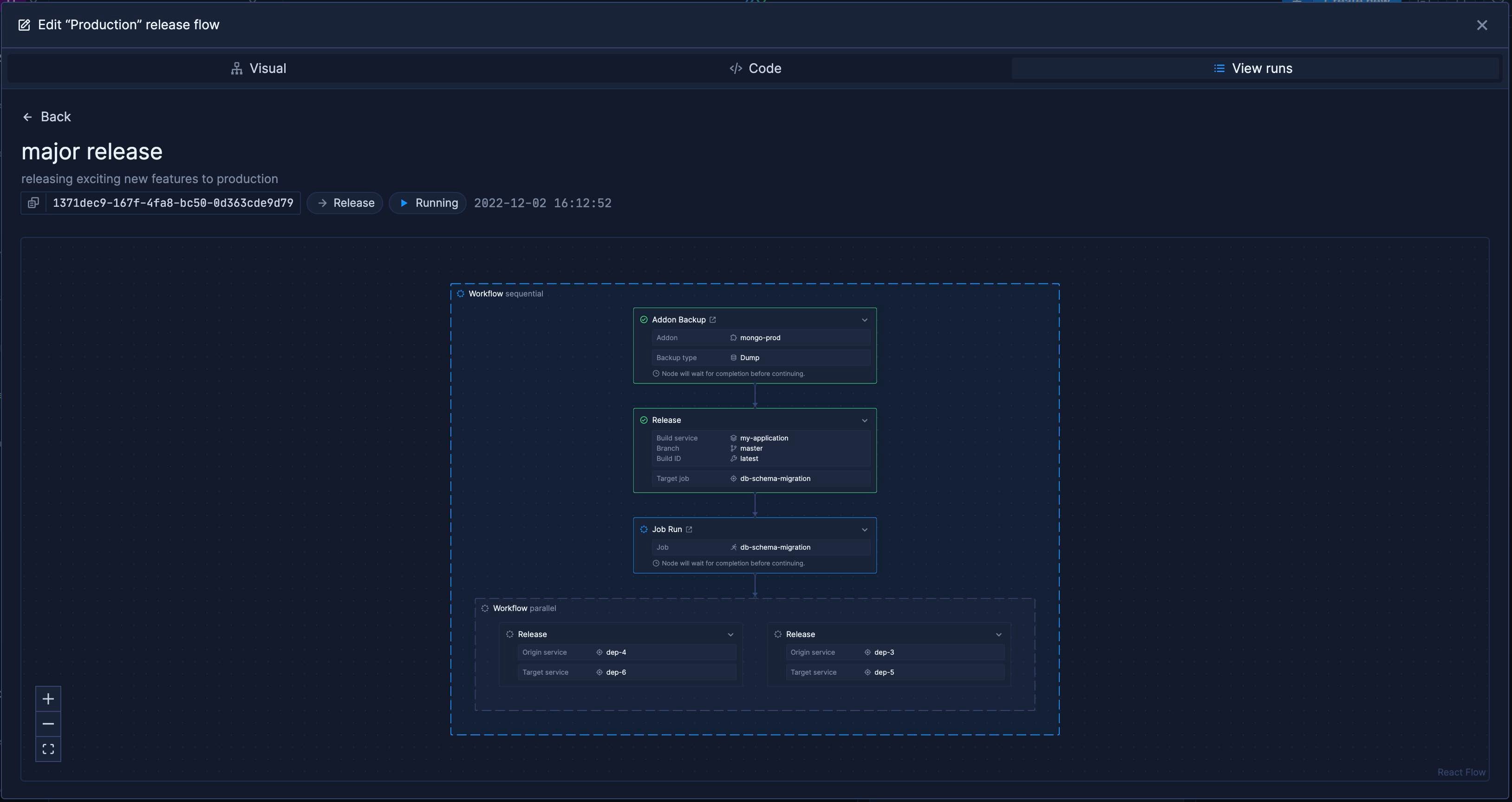Zoom out on the flow canvas
Viewport: 1512px width, 802px height.
pos(48,724)
